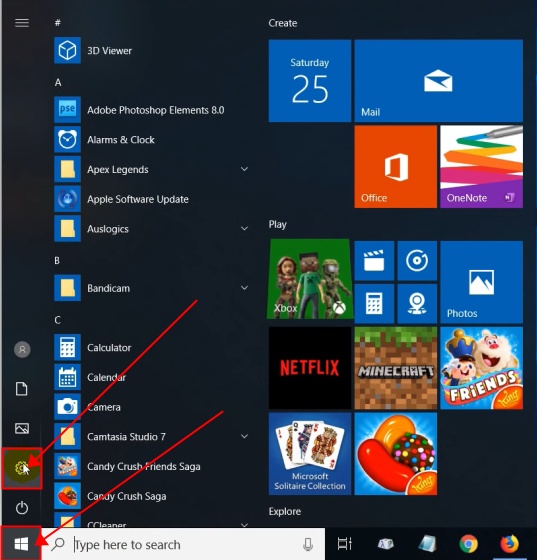Click the 'A' letter group header
This screenshot has width=537, height=560.
[x=58, y=82]
